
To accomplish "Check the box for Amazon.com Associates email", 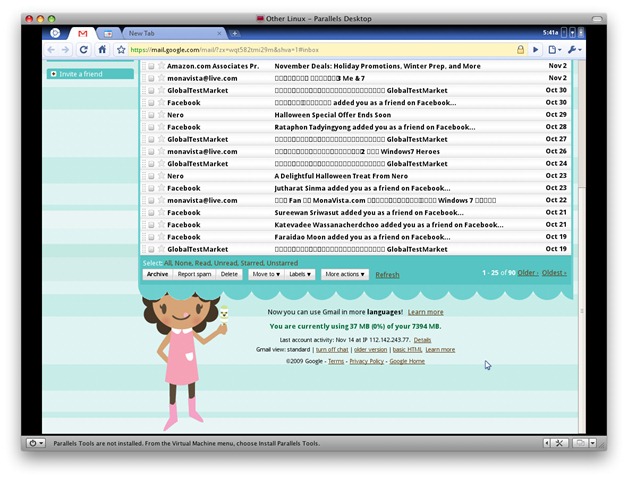I will tap(151, 66).
